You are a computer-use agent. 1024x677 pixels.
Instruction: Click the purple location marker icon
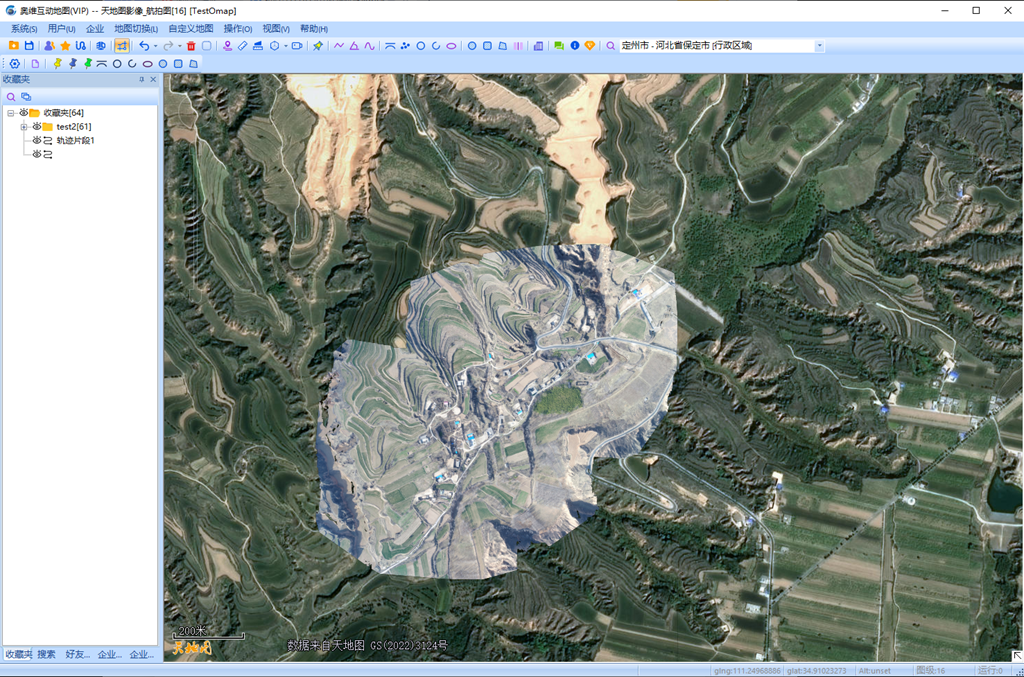click(x=228, y=46)
